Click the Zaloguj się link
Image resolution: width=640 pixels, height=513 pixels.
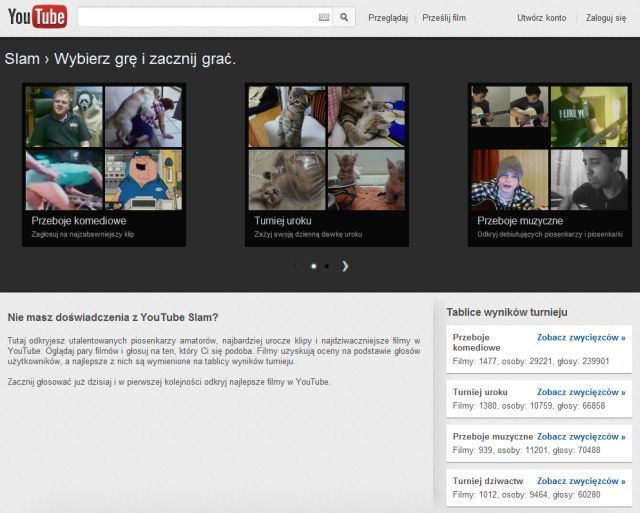[605, 18]
